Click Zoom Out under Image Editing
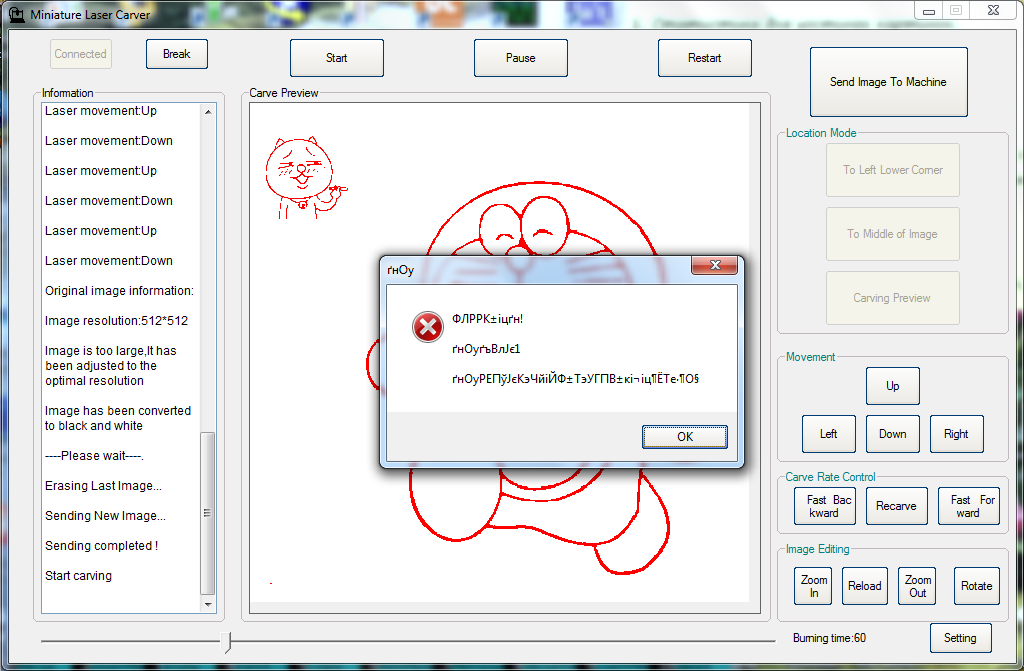 click(918, 586)
